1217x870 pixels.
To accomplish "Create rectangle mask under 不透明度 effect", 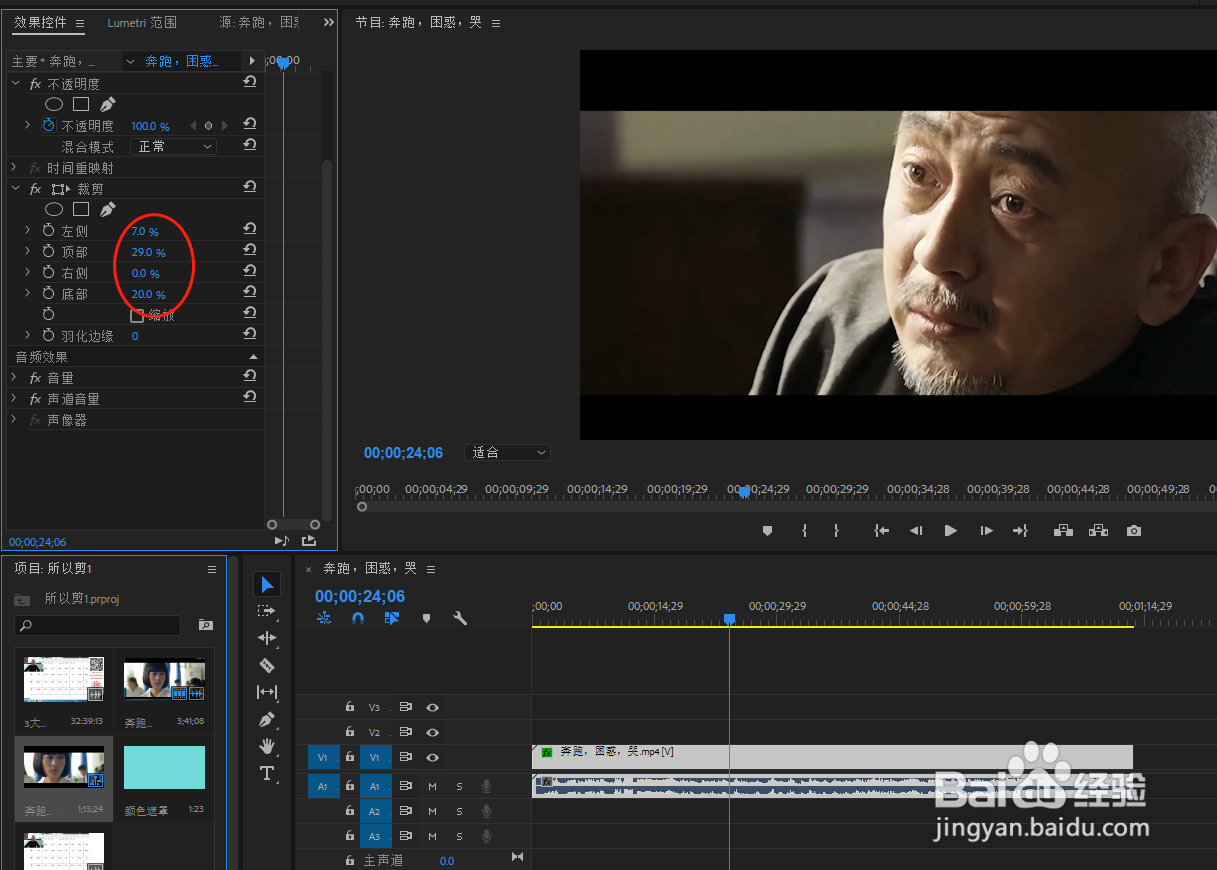I will pyautogui.click(x=81, y=104).
